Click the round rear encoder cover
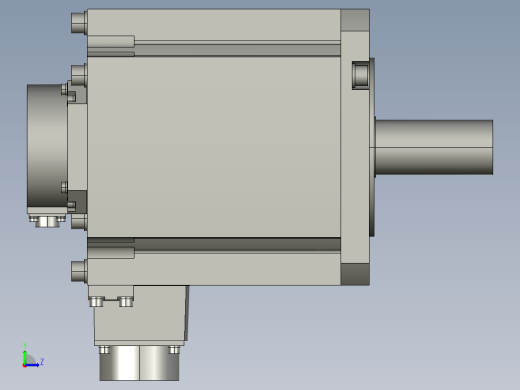 pyautogui.click(x=47, y=146)
